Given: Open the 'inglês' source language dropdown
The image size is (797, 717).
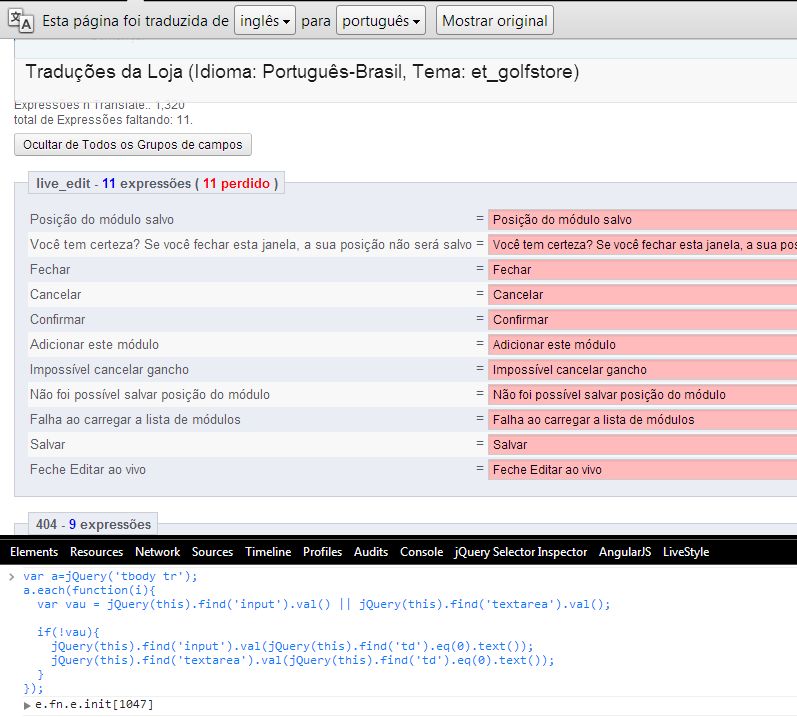Looking at the screenshot, I should pos(265,21).
